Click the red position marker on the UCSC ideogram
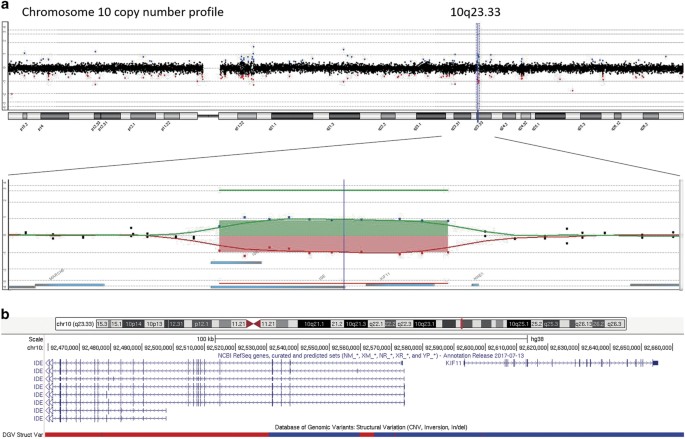Screen dimensions: 685x439 tap(461, 324)
